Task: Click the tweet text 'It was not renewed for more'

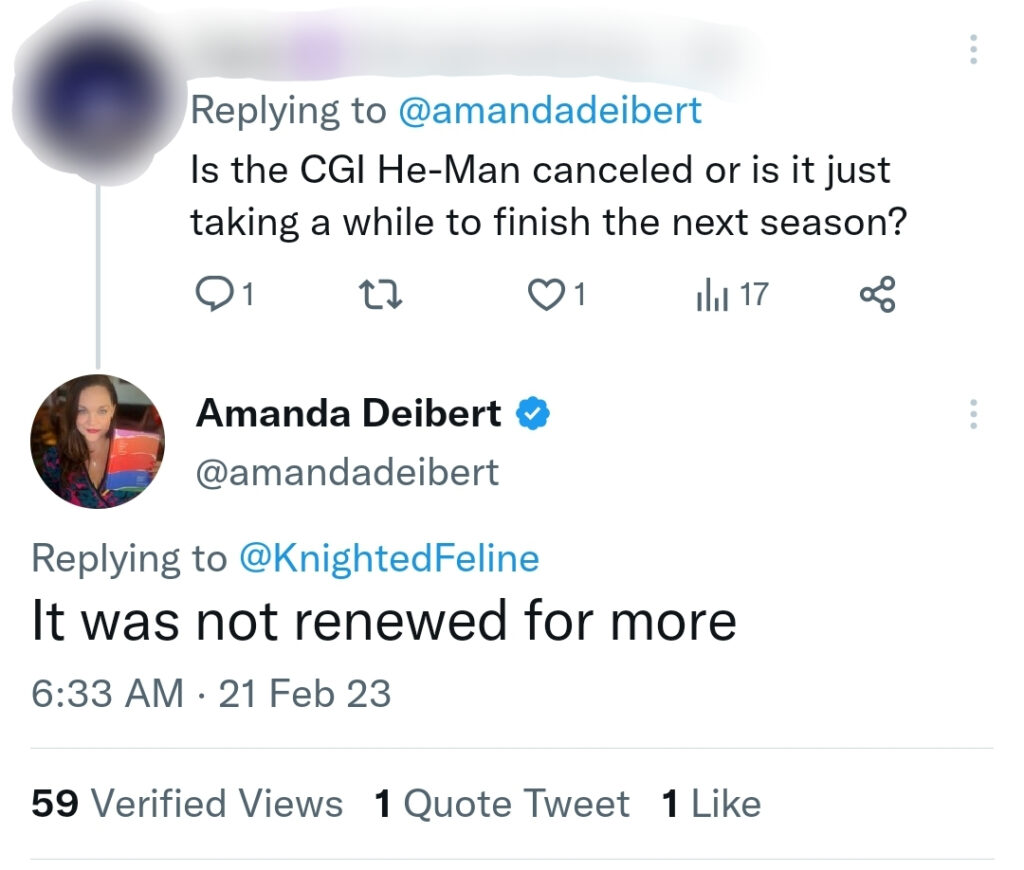Action: point(384,621)
